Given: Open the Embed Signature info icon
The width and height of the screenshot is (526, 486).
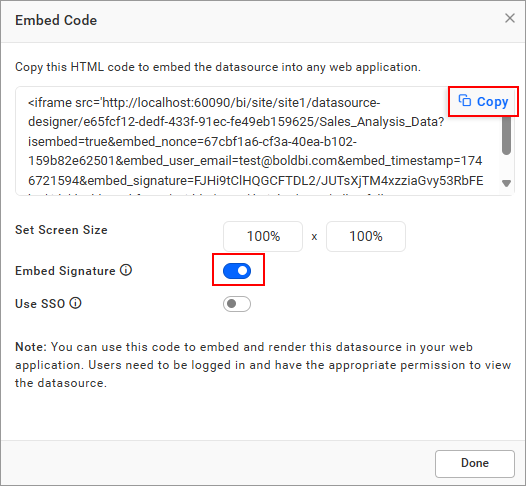Looking at the screenshot, I should click(126, 270).
